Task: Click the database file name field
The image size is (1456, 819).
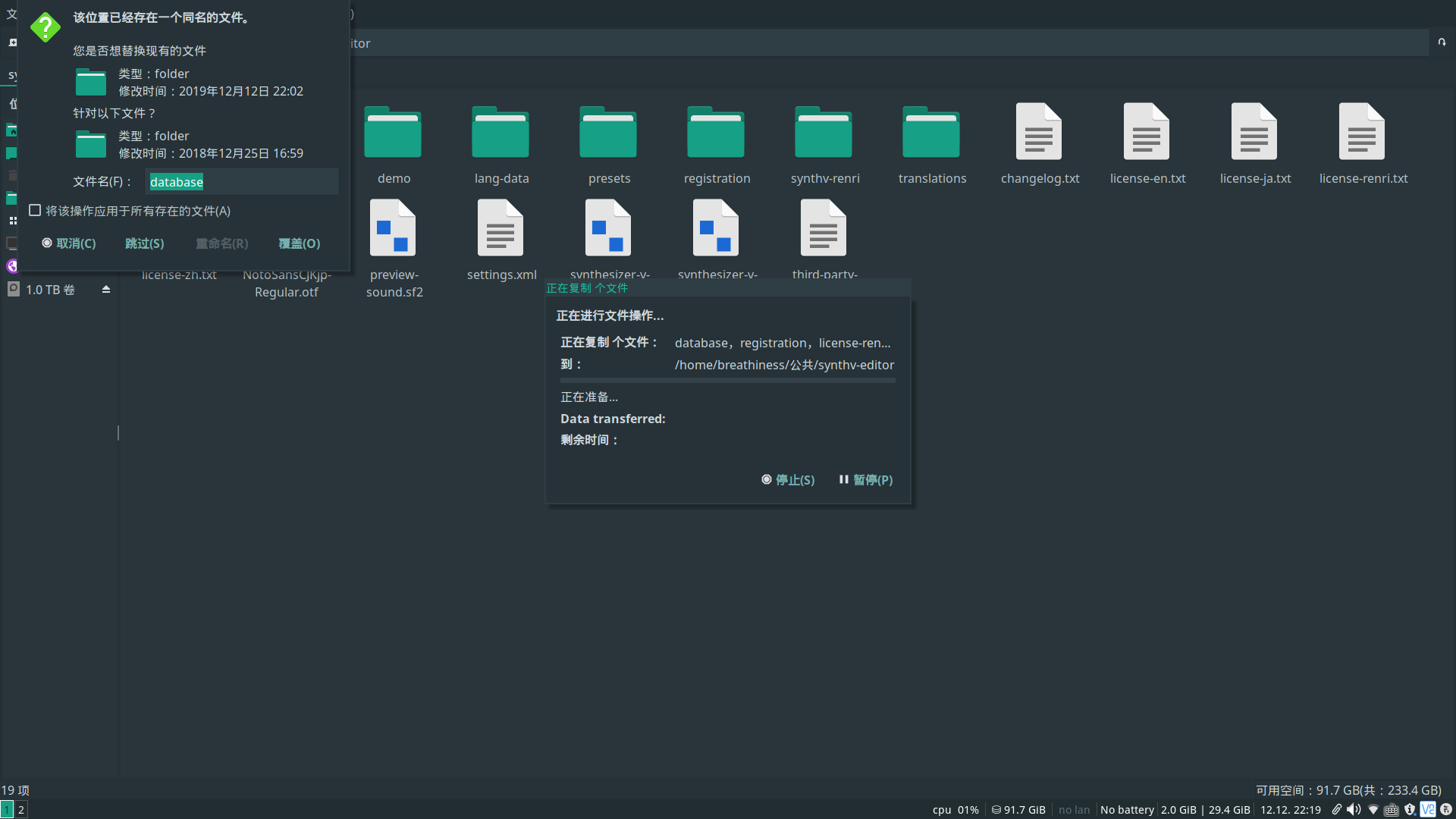Action: tap(241, 182)
